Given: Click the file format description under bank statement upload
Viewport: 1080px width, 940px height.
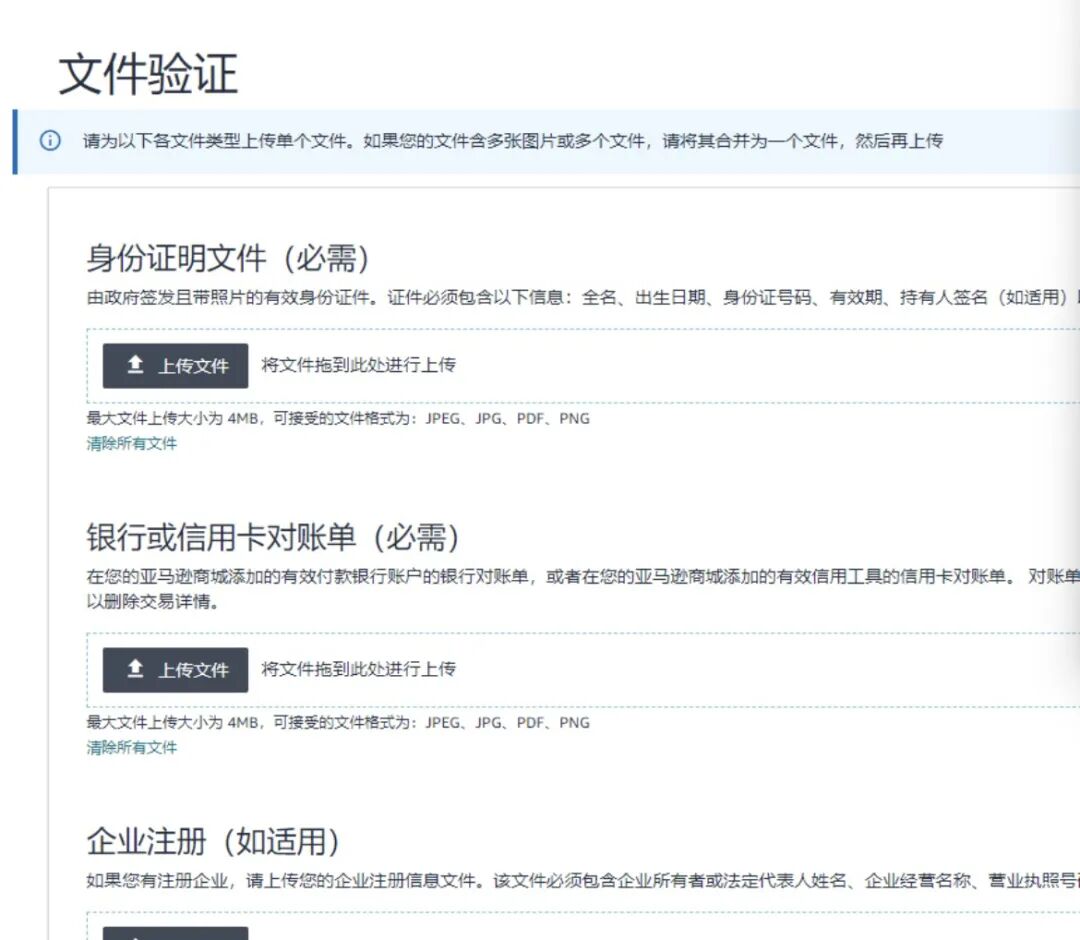Looking at the screenshot, I should [335, 723].
